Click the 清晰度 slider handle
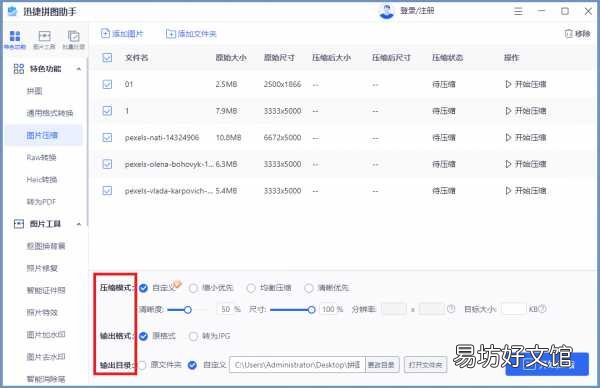Image resolution: width=600 pixels, height=388 pixels. coord(188,310)
